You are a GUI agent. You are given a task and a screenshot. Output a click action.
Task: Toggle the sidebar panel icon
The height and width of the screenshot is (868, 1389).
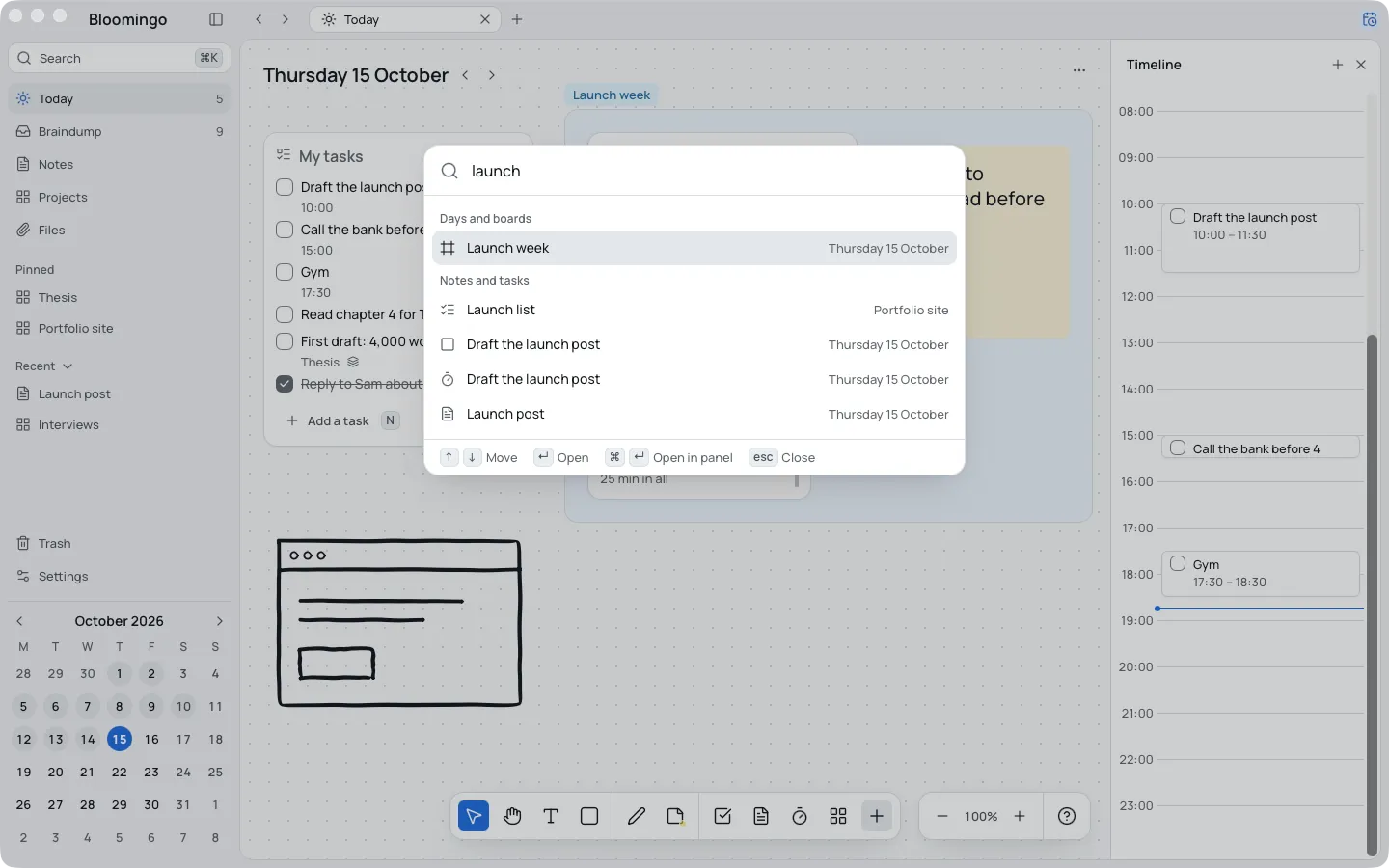[x=216, y=19]
